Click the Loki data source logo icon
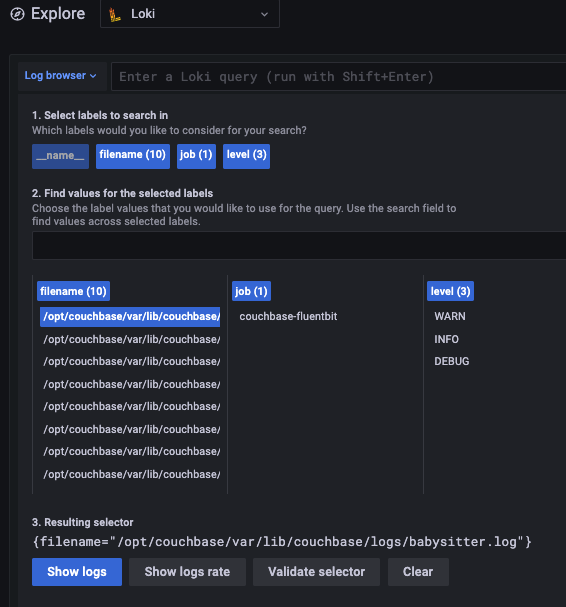This screenshot has width=566, height=607. point(115,15)
